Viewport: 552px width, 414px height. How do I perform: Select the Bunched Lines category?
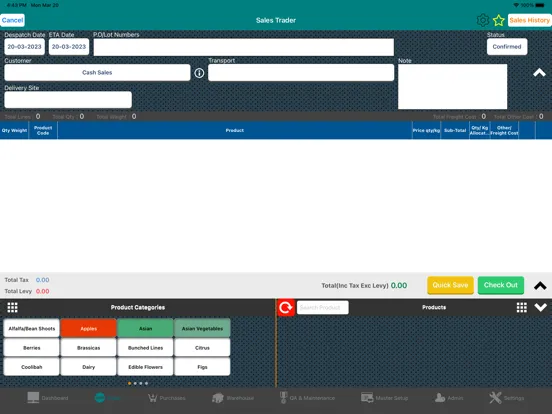[x=145, y=348]
